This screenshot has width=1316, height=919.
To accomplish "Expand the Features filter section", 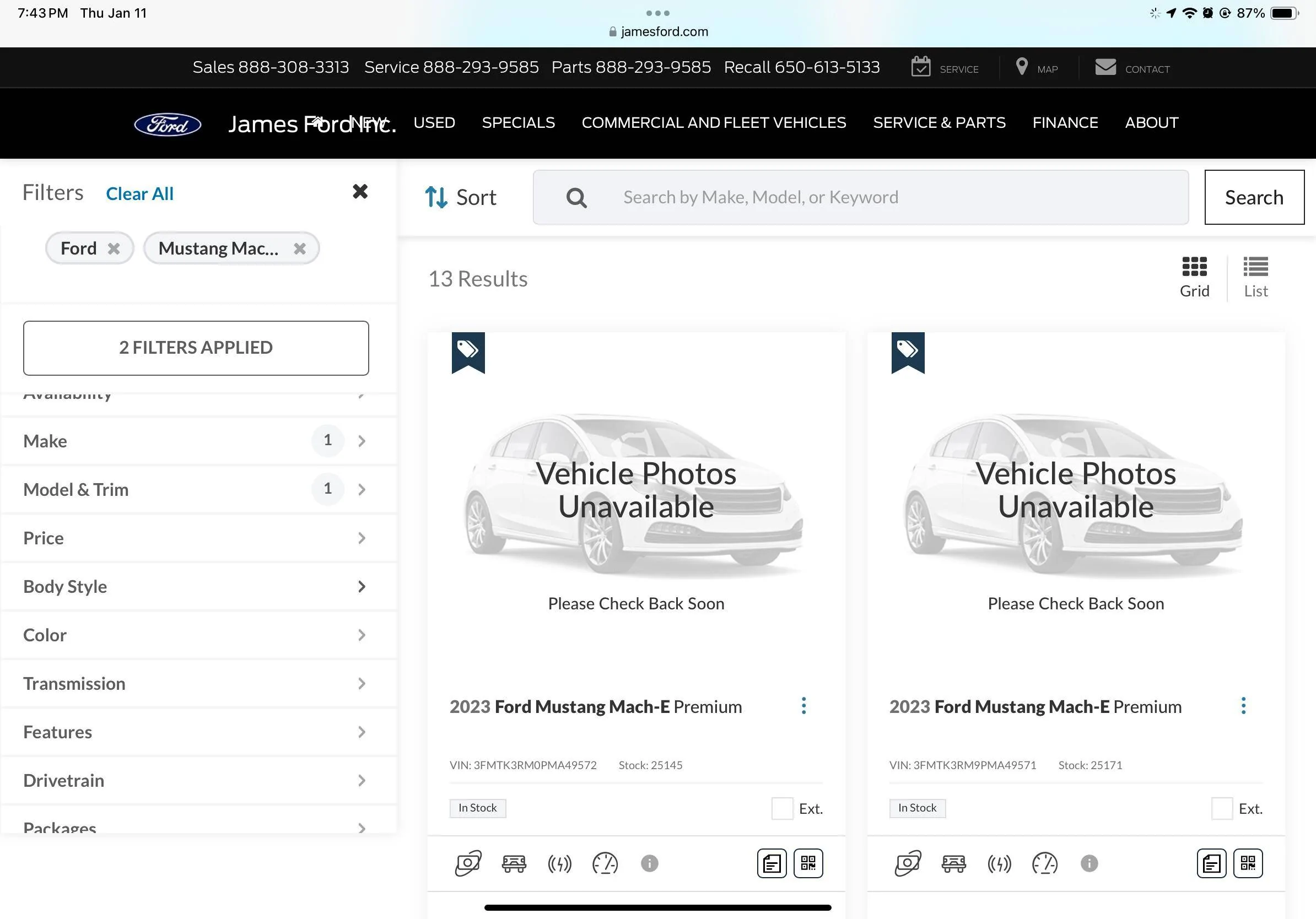I will (198, 732).
